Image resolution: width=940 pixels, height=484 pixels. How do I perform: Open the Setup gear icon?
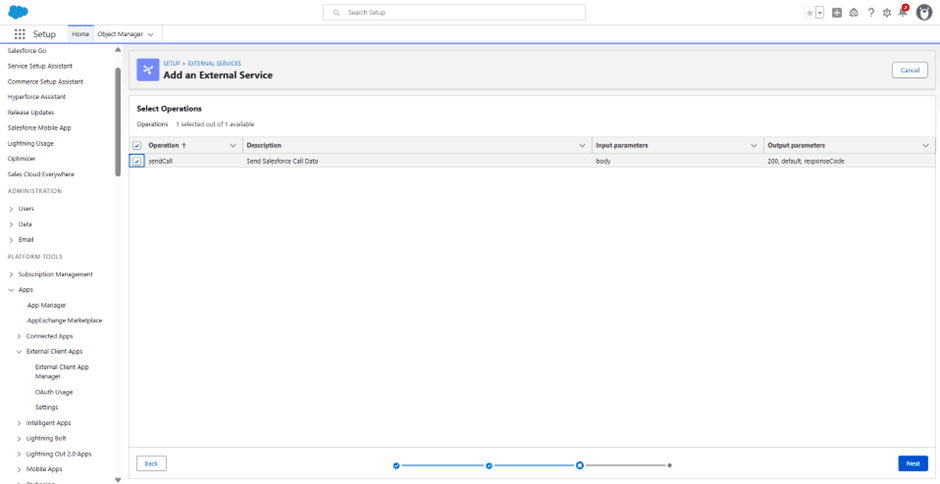(887, 13)
